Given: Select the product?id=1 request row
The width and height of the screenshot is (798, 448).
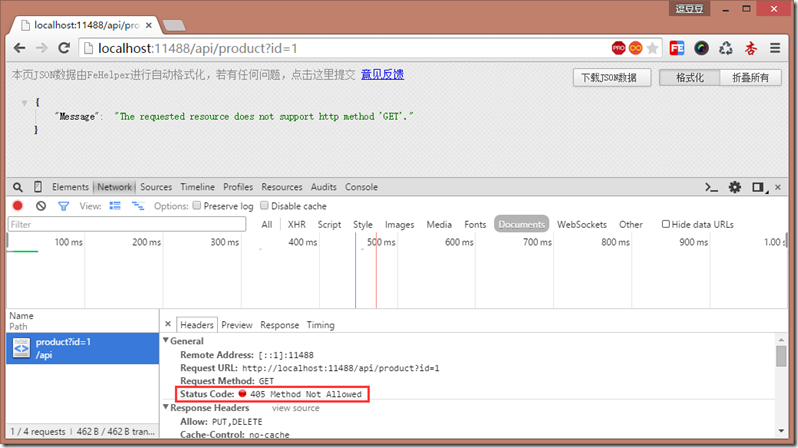Looking at the screenshot, I should click(82, 348).
